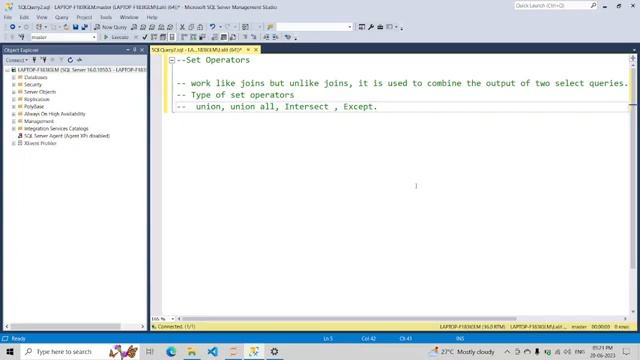Toggle Include Actual Execution Plan
Screen dimensions: 640x360
(x=184, y=37)
